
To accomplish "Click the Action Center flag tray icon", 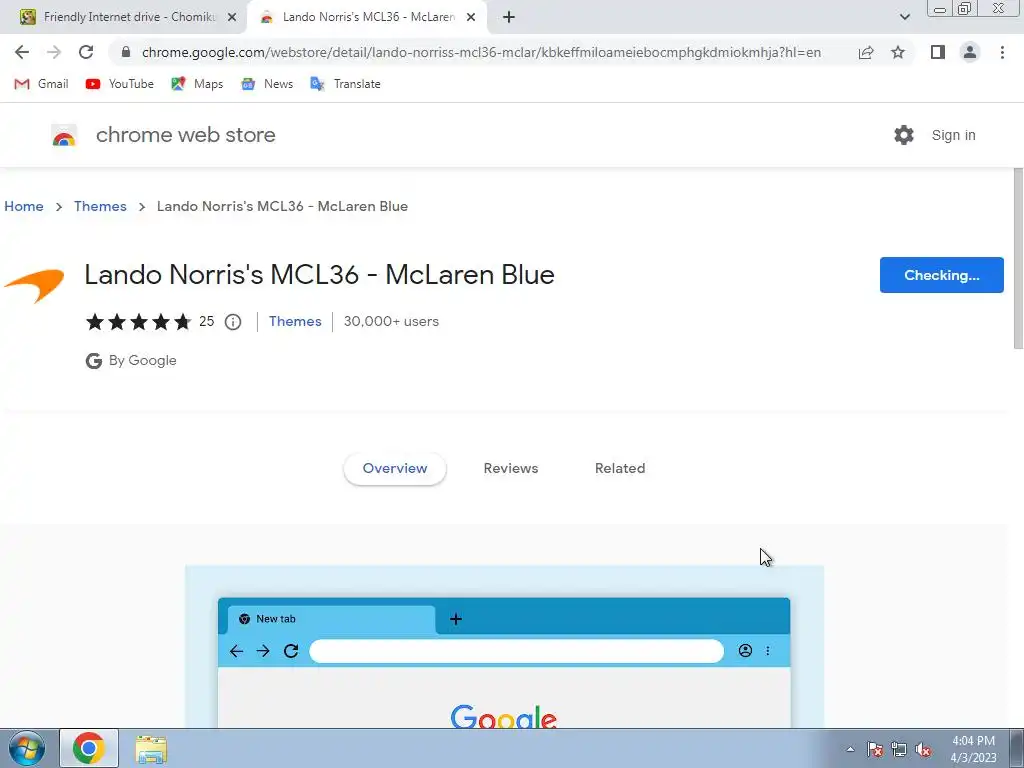I will click(x=875, y=749).
